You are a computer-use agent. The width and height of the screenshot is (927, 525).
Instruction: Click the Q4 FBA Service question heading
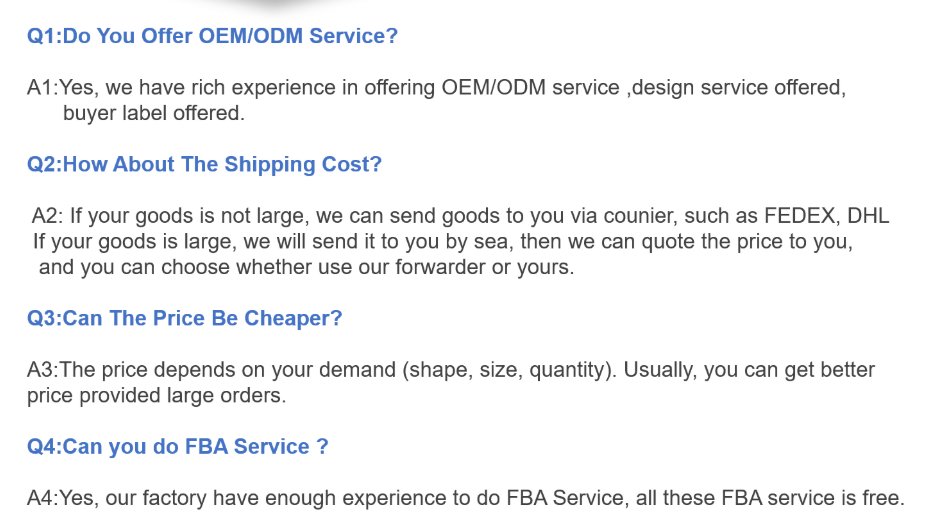[177, 446]
